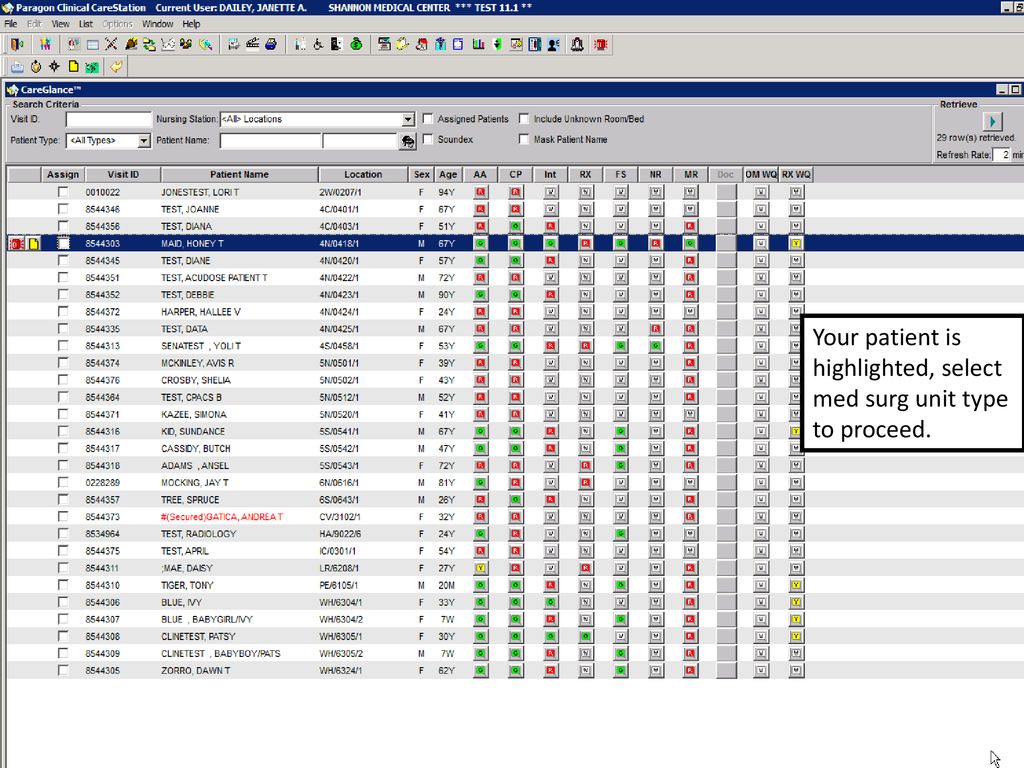Click the colored bar chart toolbar icon
The height and width of the screenshot is (768, 1024).
(x=478, y=44)
